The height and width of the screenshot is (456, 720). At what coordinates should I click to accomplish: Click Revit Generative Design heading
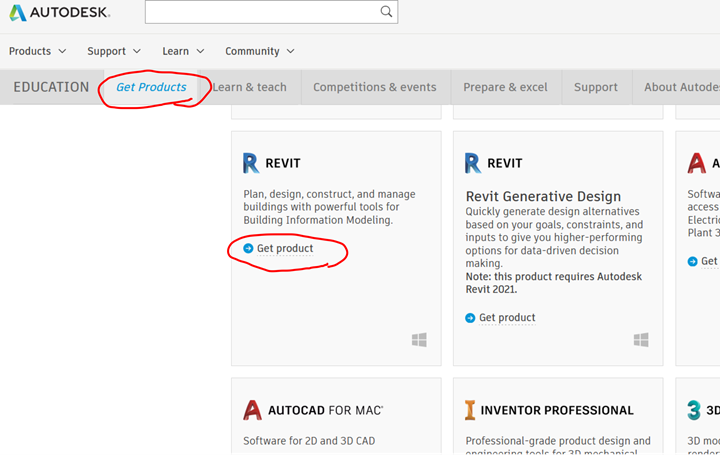click(x=543, y=197)
